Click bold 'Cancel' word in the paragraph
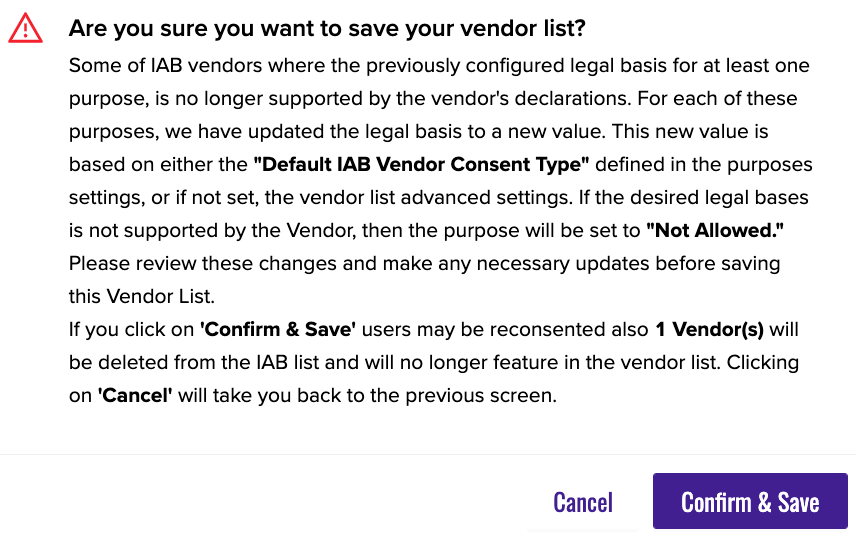This screenshot has height=536, width=856. click(x=135, y=395)
